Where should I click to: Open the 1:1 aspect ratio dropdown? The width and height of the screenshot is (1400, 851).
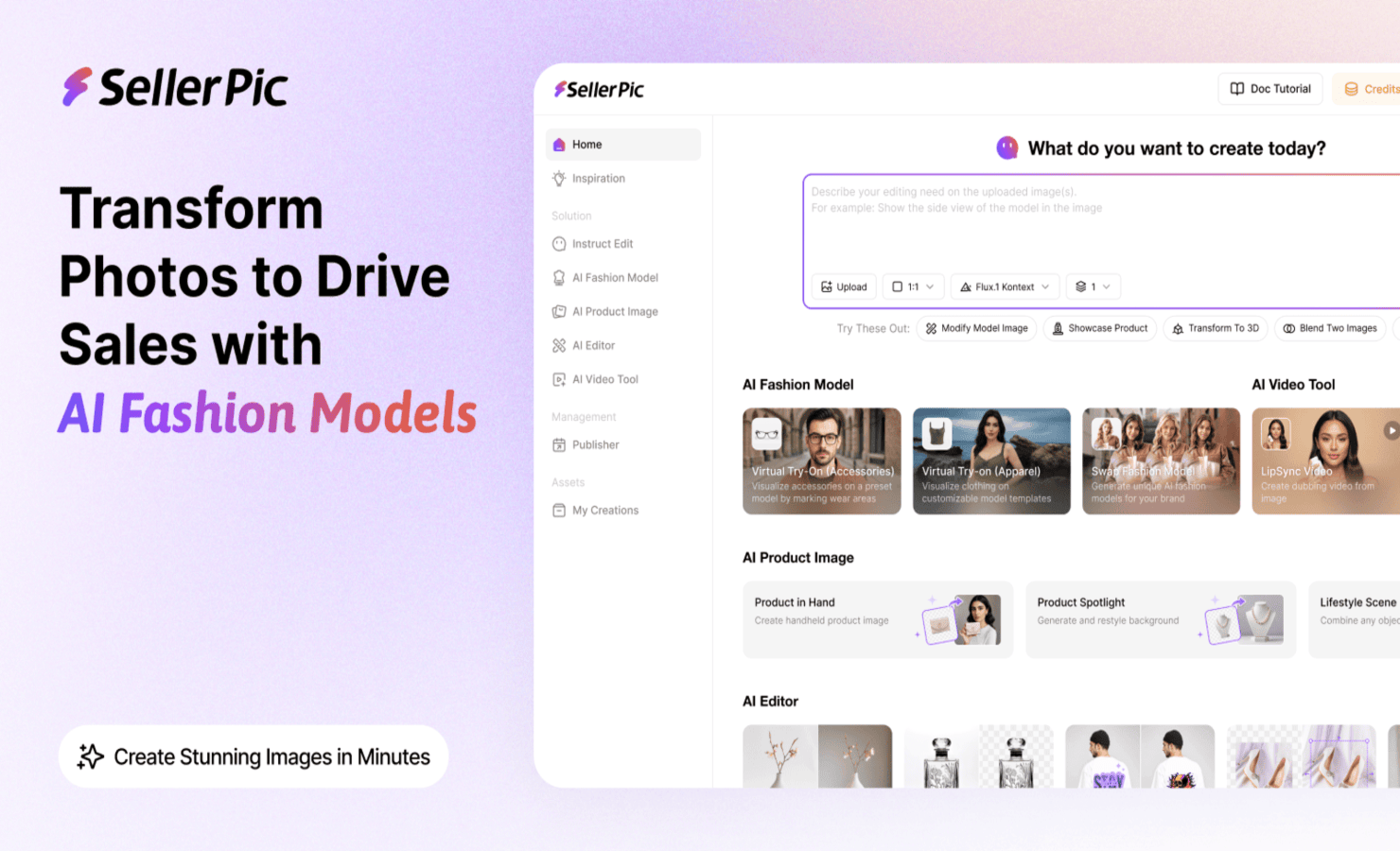coord(913,287)
